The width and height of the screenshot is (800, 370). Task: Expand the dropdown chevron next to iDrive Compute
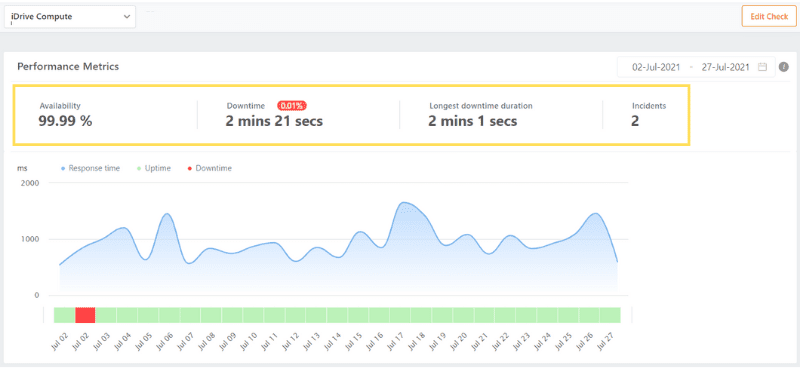pyautogui.click(x=127, y=16)
